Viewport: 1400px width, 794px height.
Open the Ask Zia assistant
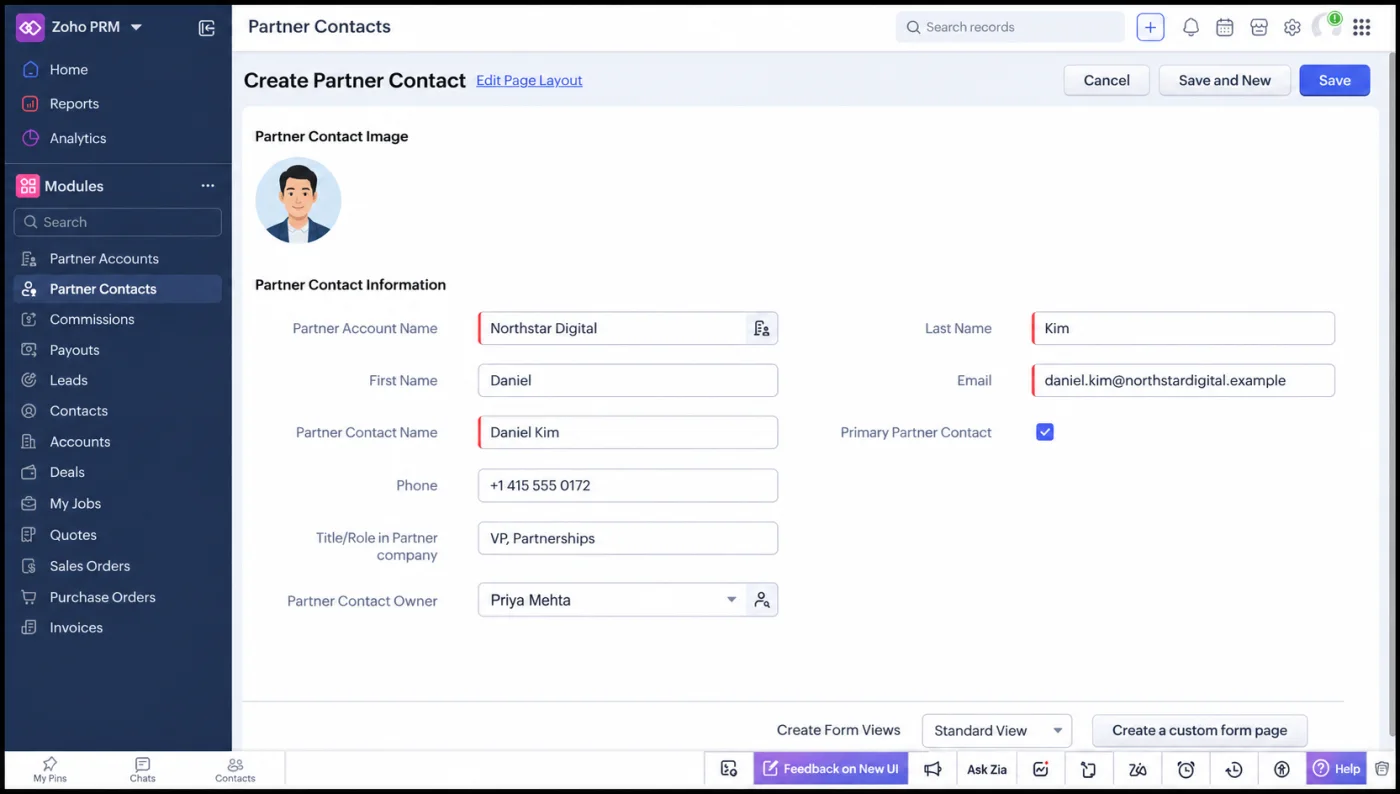pos(987,769)
